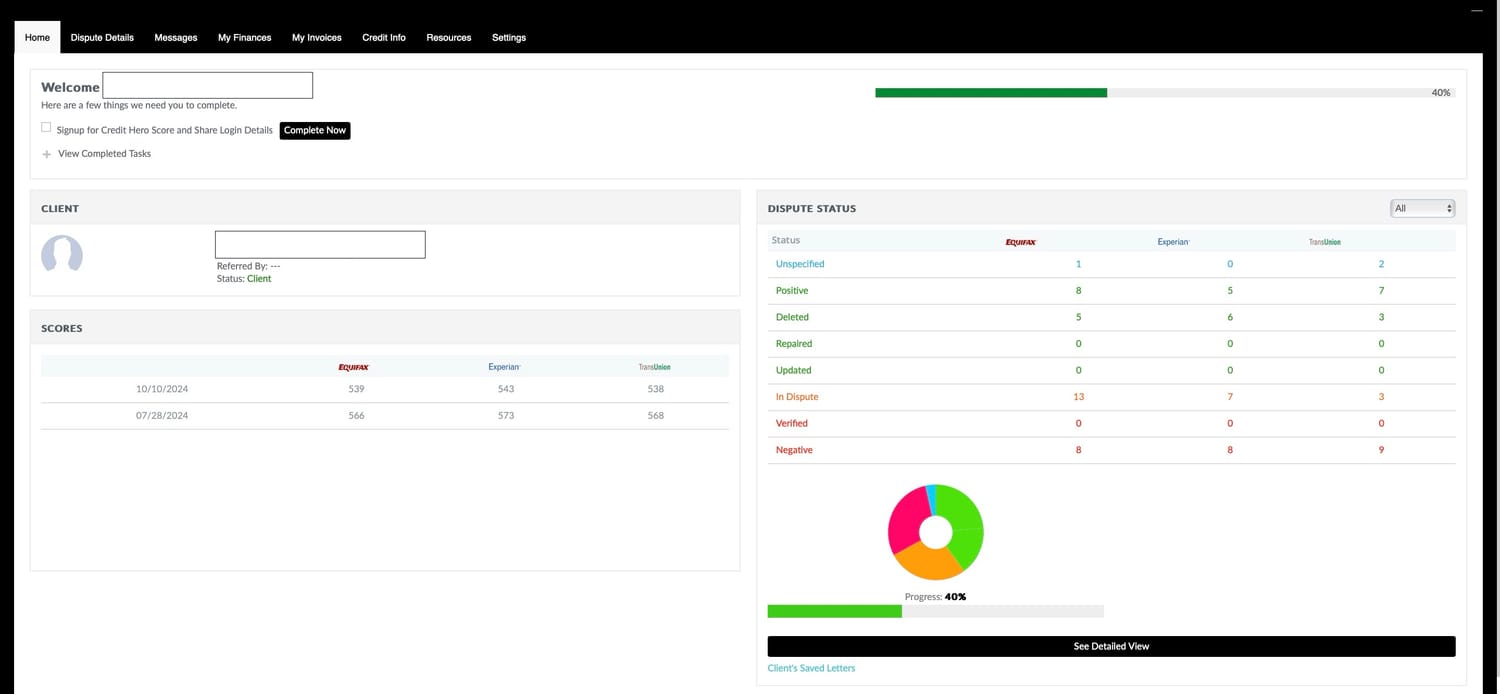
Task: Click the client avatar placeholder image
Action: click(x=61, y=254)
